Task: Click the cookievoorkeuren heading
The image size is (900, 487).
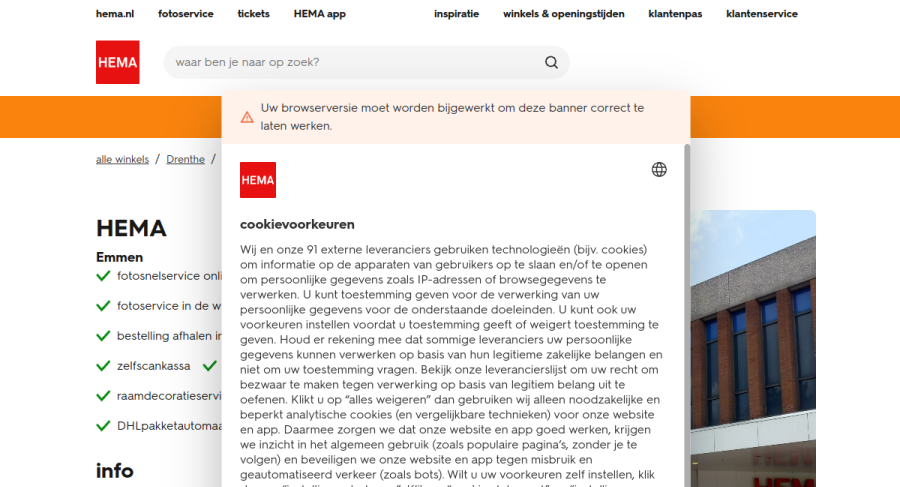Action: pos(297,225)
